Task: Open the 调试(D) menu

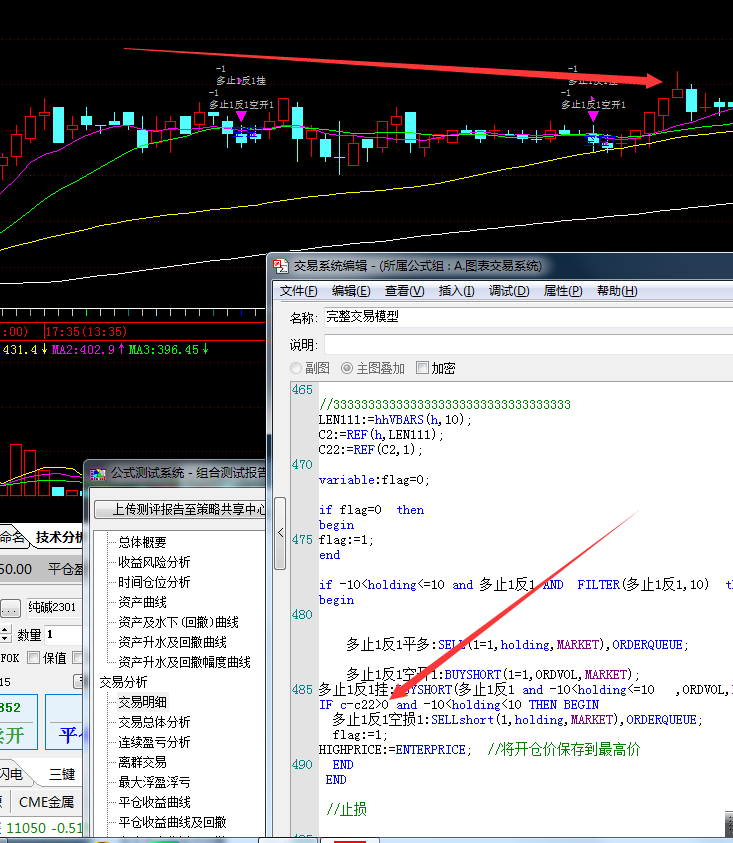Action: pos(509,291)
